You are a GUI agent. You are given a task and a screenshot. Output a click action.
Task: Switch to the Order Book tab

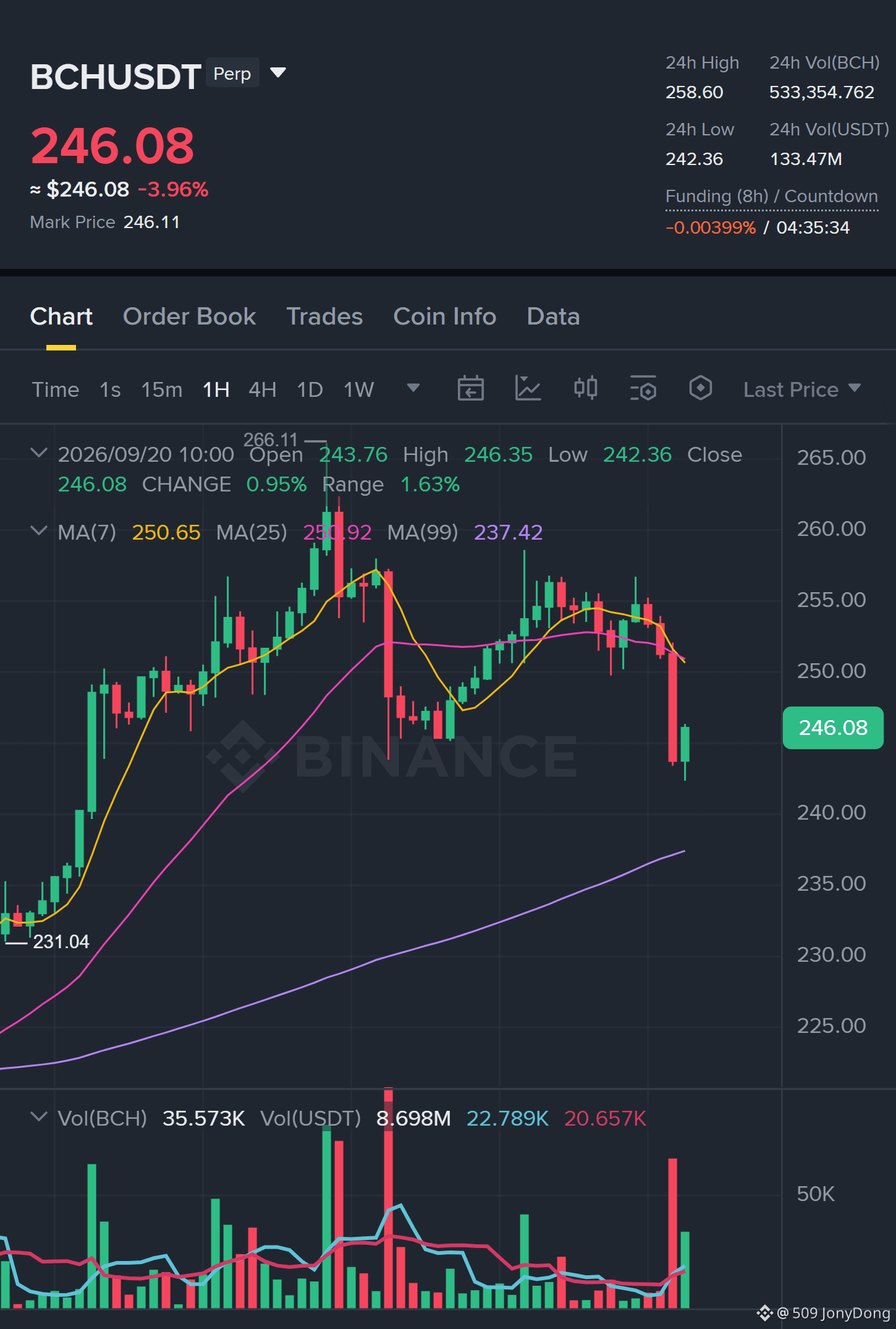pyautogui.click(x=189, y=316)
